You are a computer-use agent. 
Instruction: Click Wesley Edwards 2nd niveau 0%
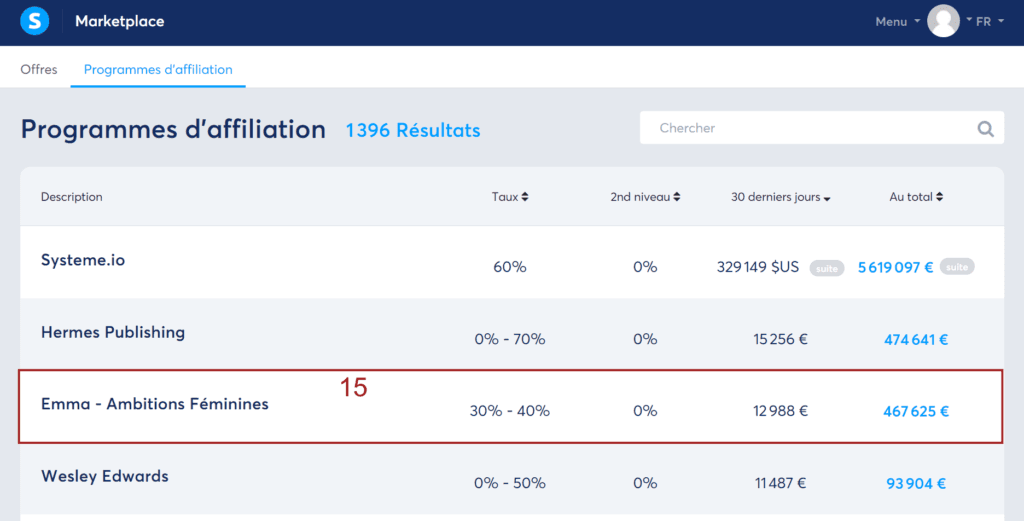coord(645,484)
